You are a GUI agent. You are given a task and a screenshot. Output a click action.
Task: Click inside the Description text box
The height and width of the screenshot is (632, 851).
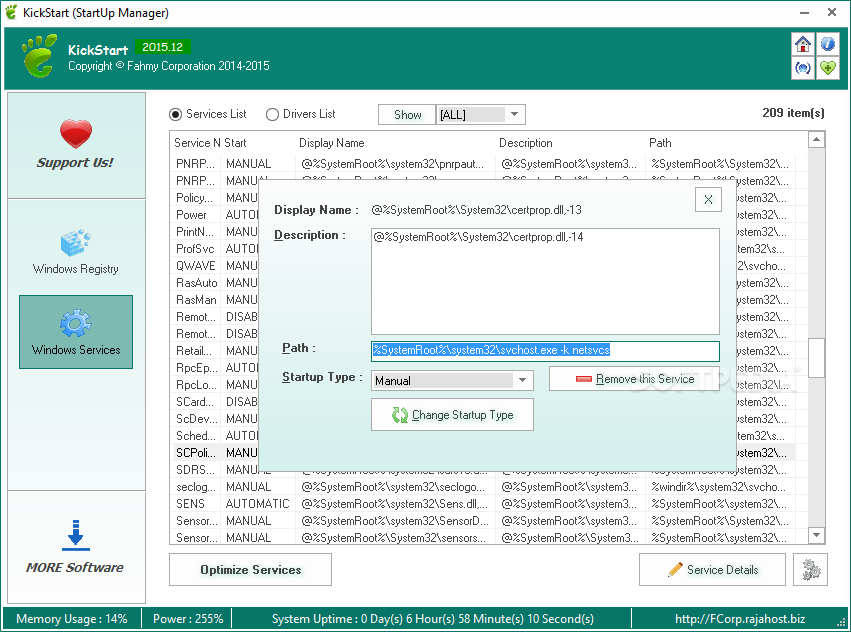545,281
